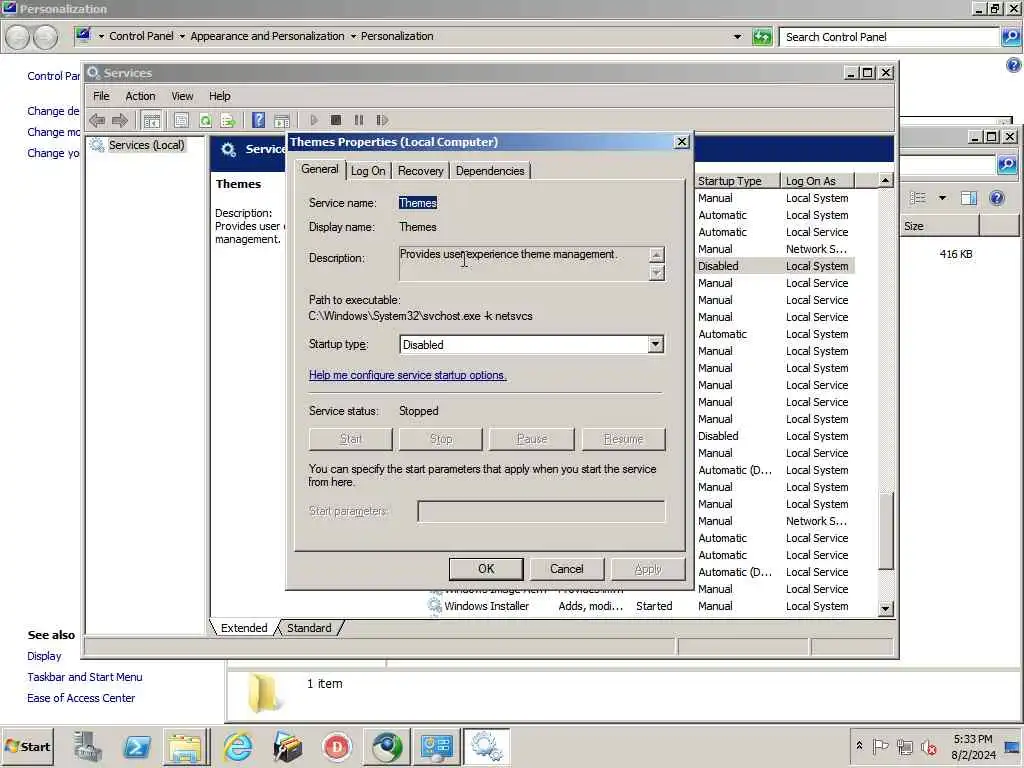Screen dimensions: 1024x768
Task: Click the Services gears icon on taskbar
Action: click(487, 747)
